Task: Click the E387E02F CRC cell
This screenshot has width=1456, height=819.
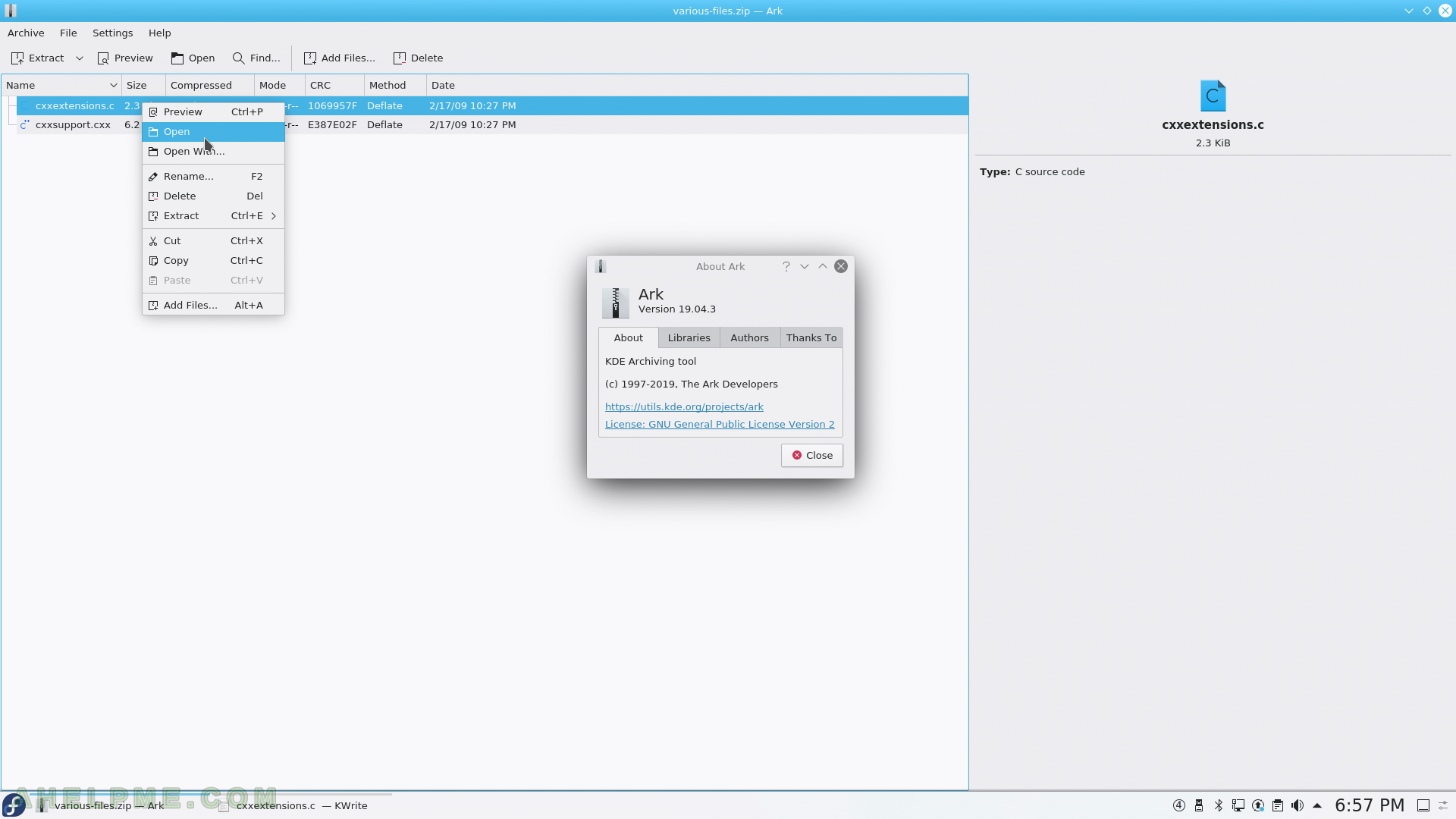Action: (x=332, y=125)
